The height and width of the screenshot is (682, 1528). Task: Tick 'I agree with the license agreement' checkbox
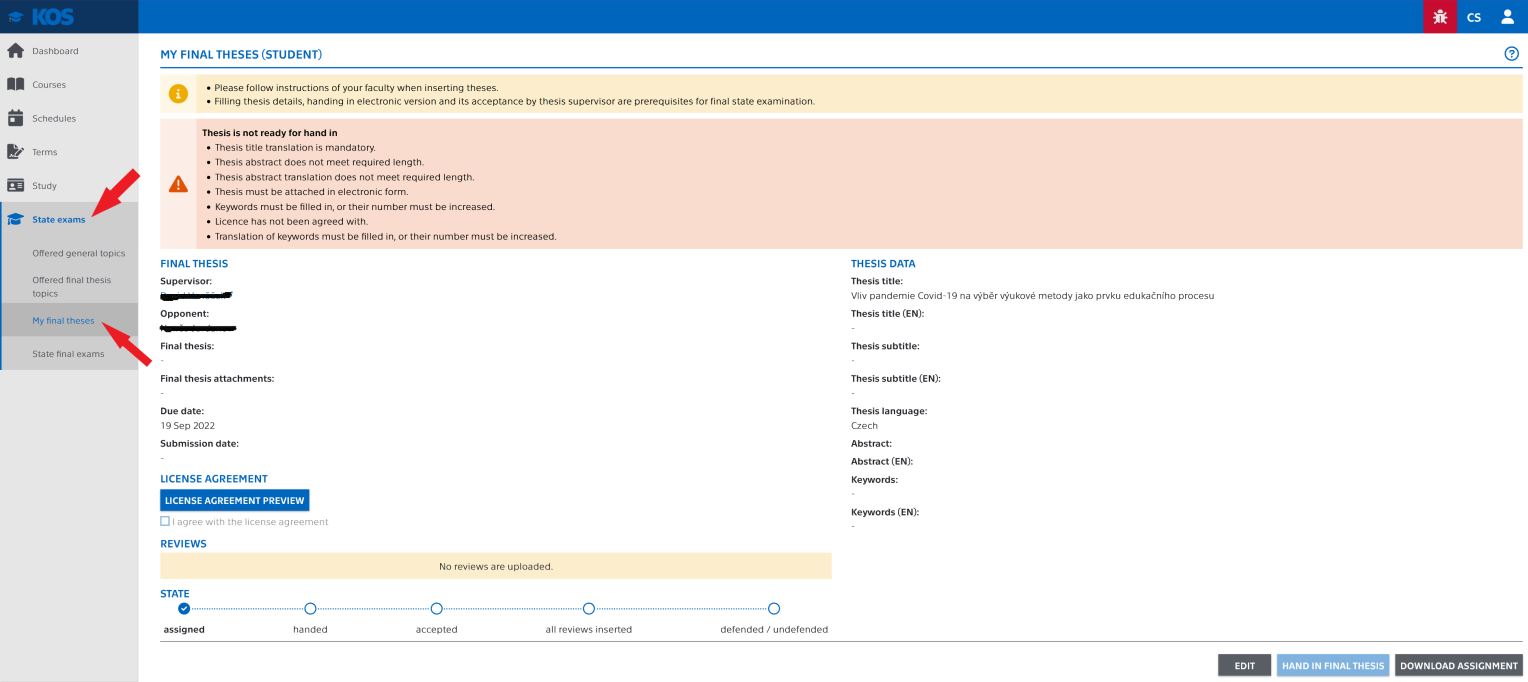[x=165, y=521]
